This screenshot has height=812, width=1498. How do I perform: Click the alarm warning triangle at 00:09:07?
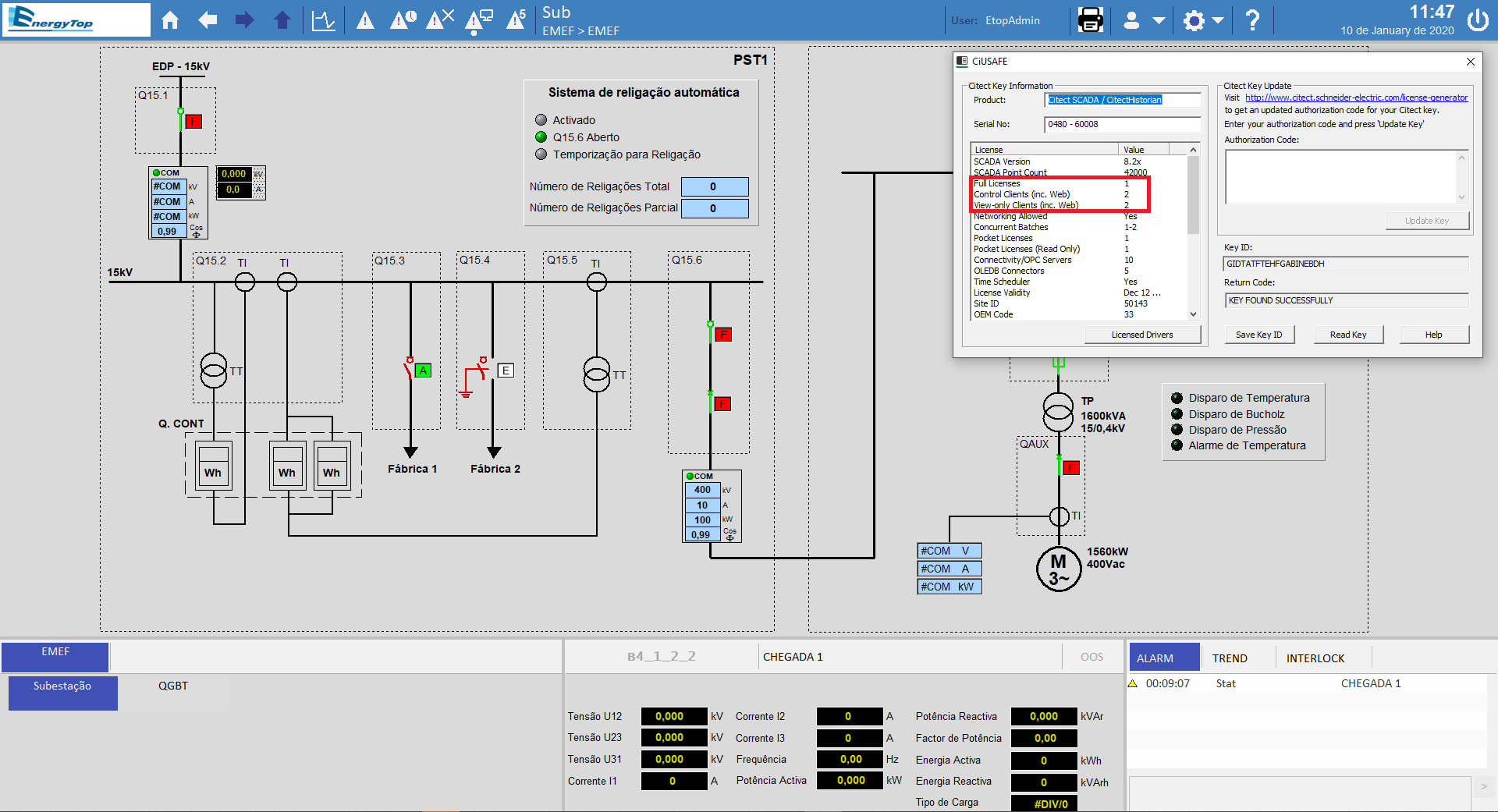pyautogui.click(x=1133, y=683)
